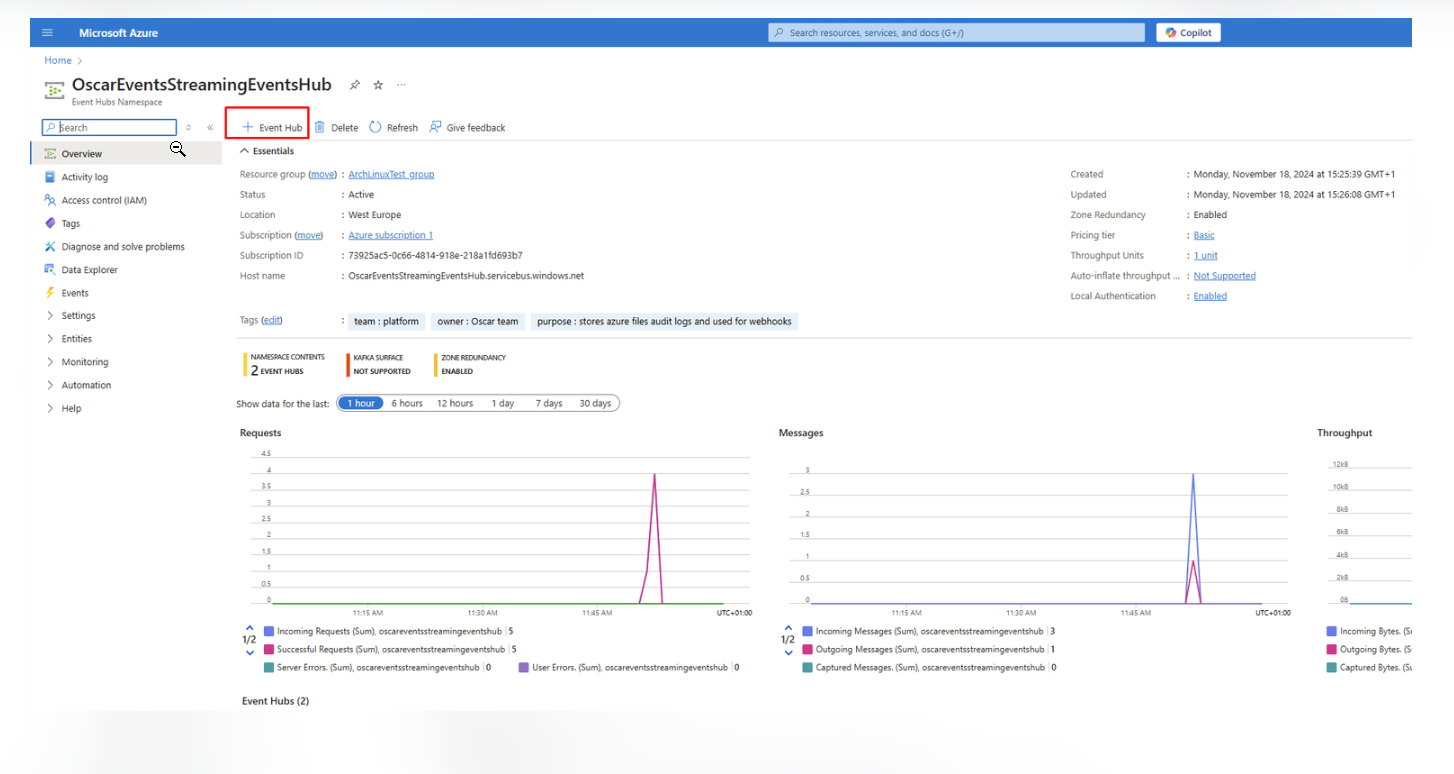Open Give feedback from toolbar
The width and height of the screenshot is (1454, 774).
(467, 127)
